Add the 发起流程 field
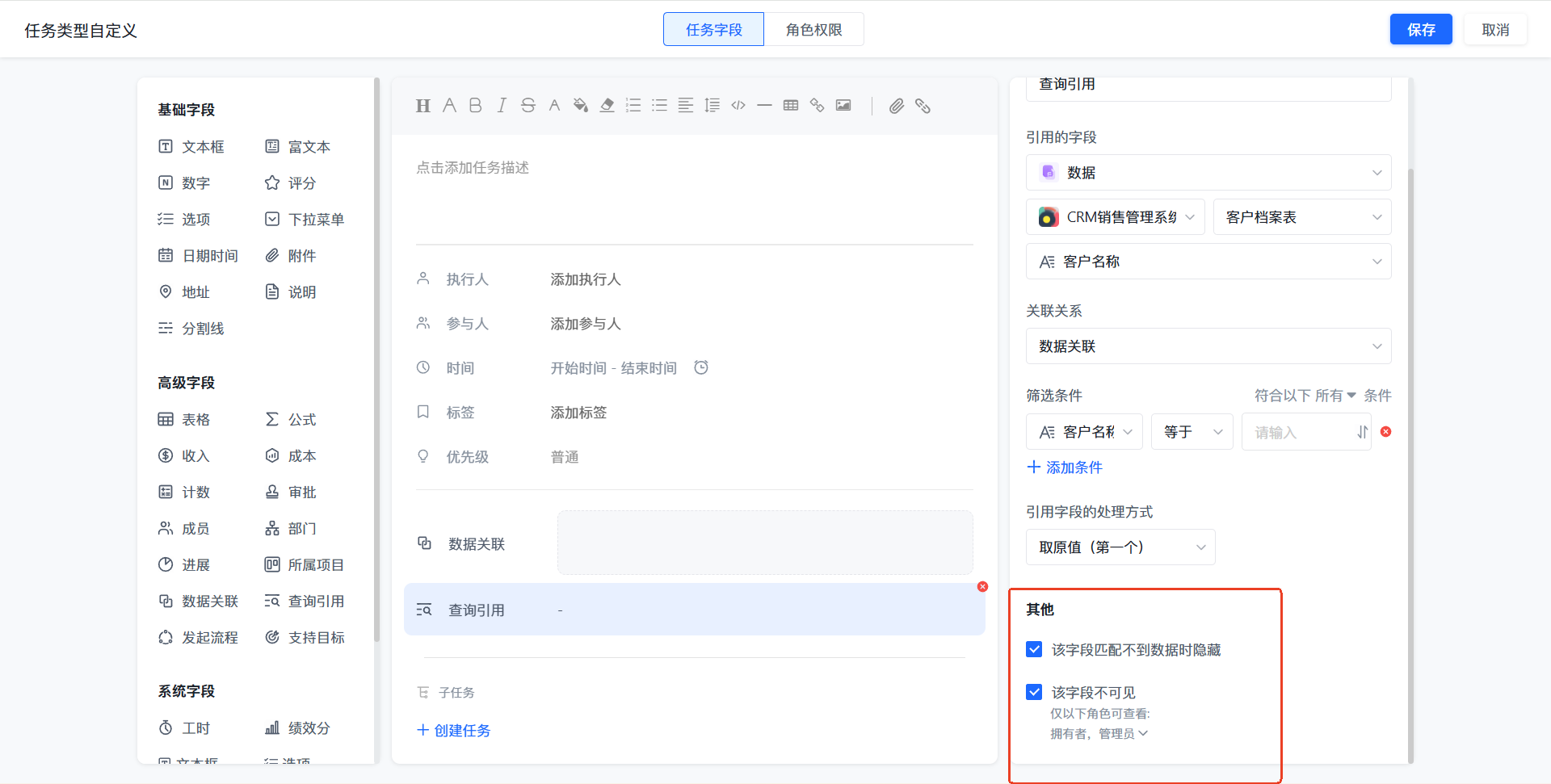 [x=198, y=638]
